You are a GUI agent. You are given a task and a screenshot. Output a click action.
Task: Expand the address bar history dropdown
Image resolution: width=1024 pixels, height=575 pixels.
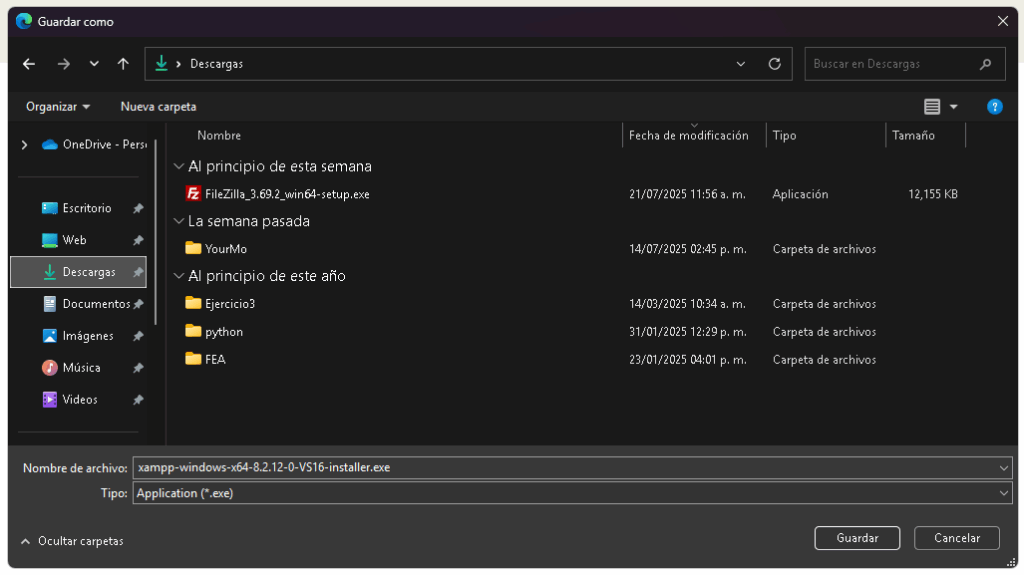tap(741, 64)
